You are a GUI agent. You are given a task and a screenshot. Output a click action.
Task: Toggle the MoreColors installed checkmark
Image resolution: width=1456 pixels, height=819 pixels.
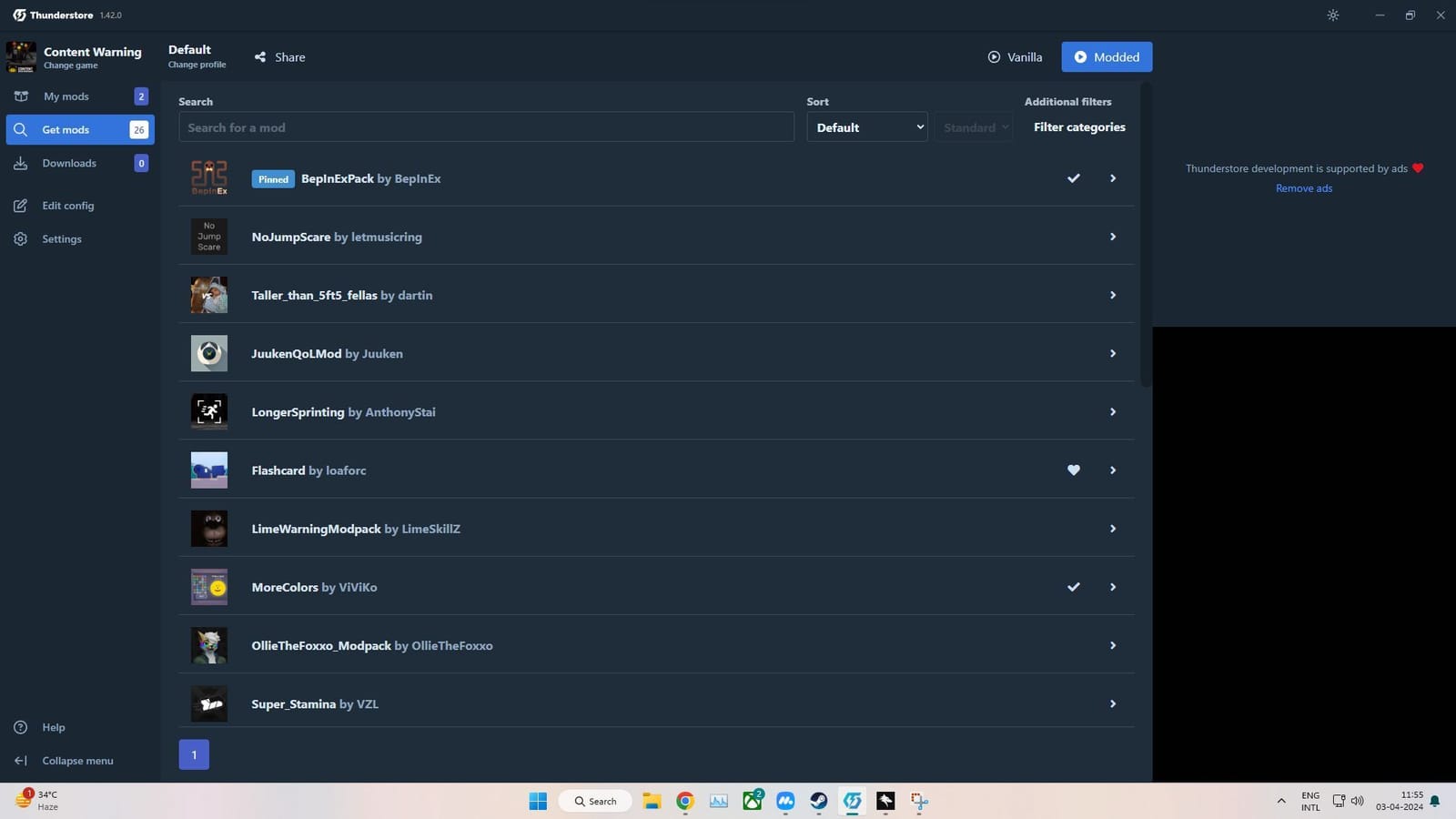coord(1073,587)
